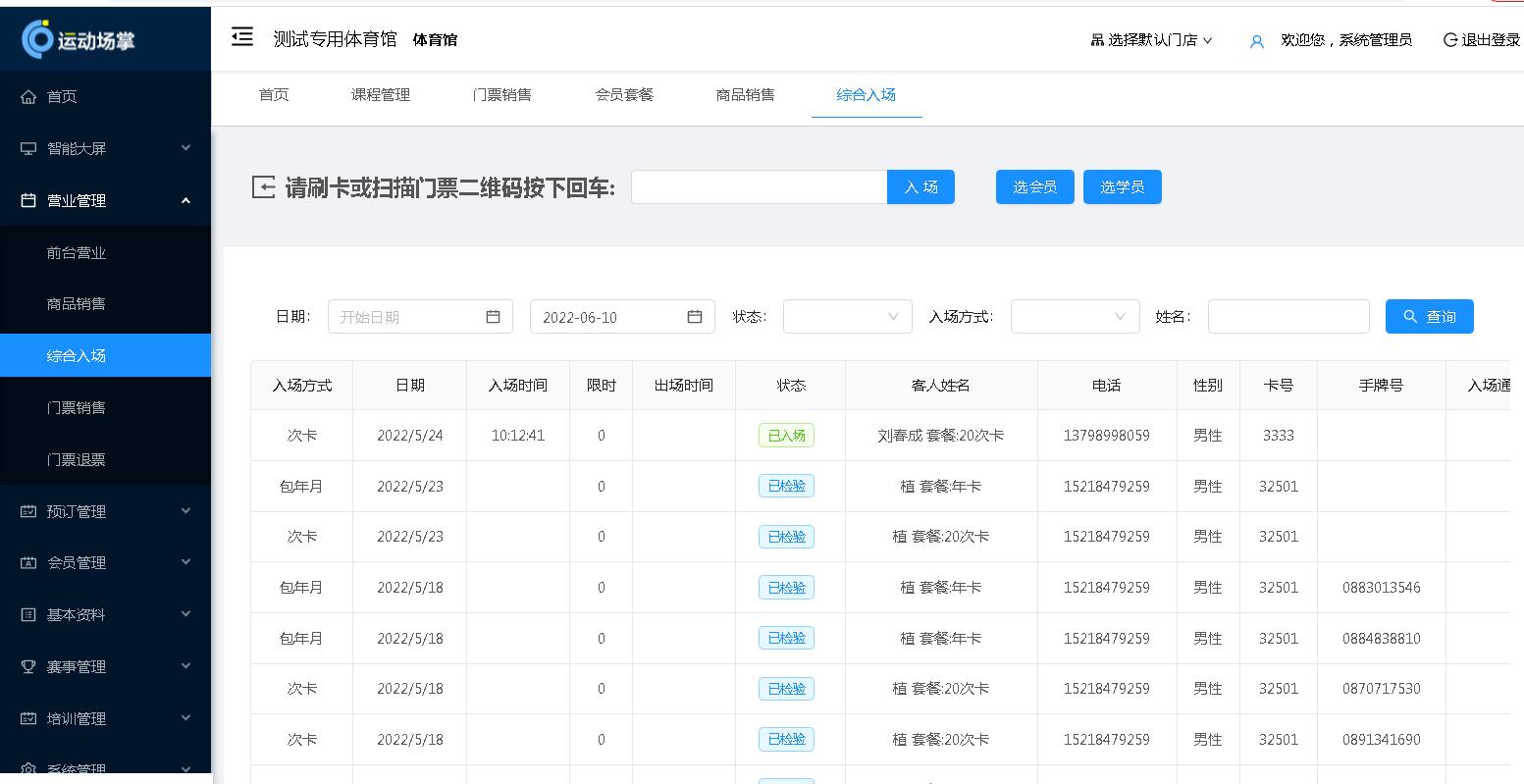
Task: Click the scan entry icon beside 请刷卡提示
Action: [x=263, y=186]
